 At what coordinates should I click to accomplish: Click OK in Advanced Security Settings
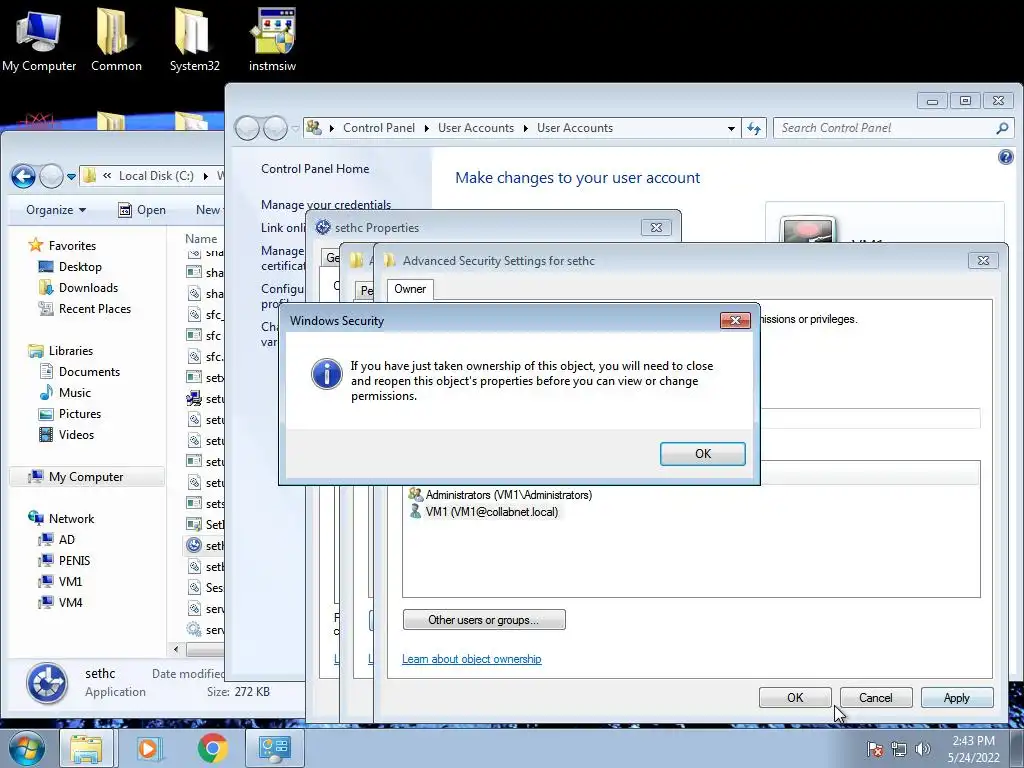pyautogui.click(x=795, y=697)
